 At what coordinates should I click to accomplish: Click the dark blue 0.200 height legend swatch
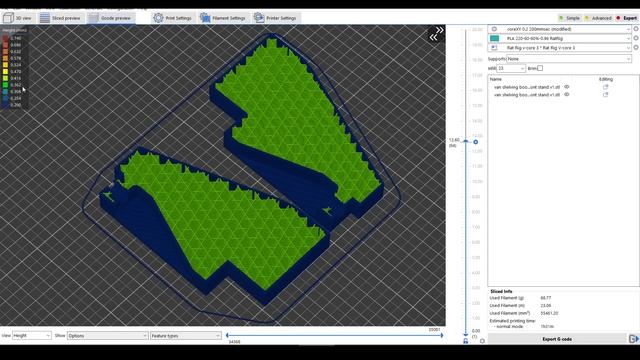[5, 105]
